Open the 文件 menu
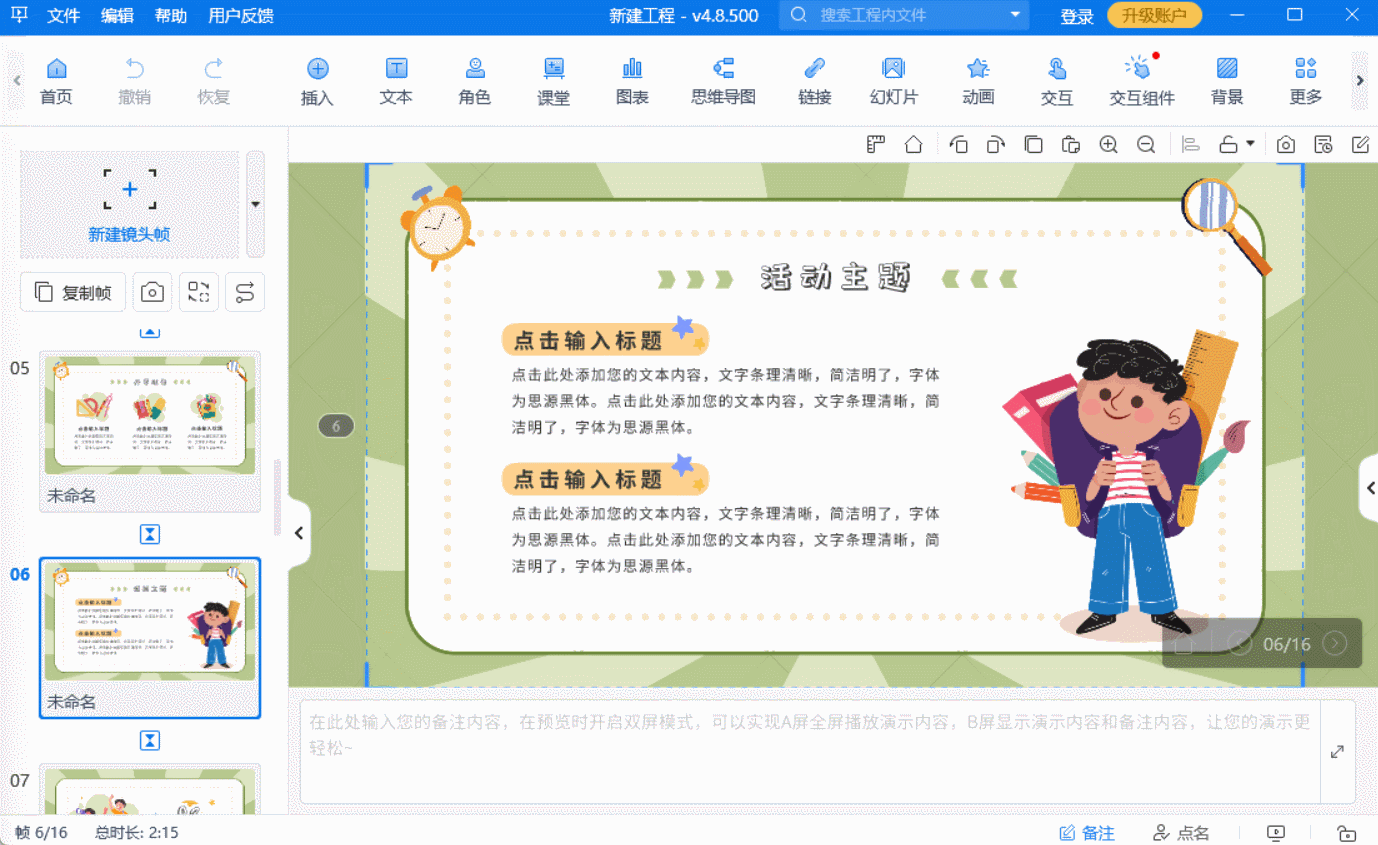 (63, 16)
